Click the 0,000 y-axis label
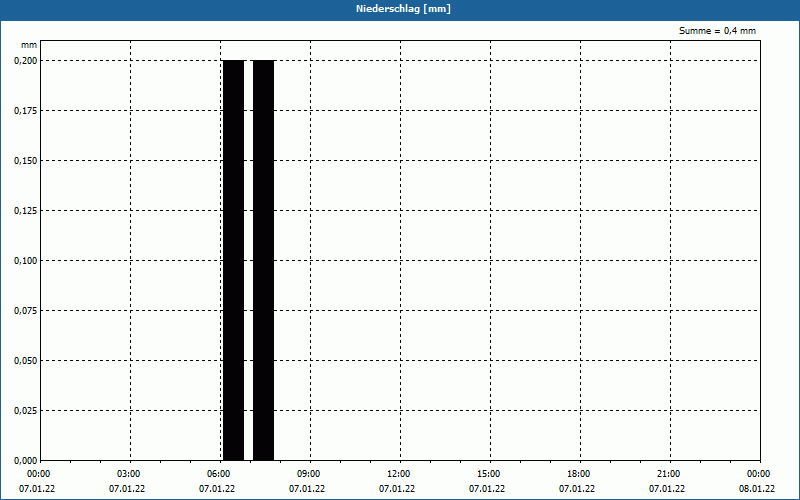Image resolution: width=800 pixels, height=500 pixels. [26, 461]
